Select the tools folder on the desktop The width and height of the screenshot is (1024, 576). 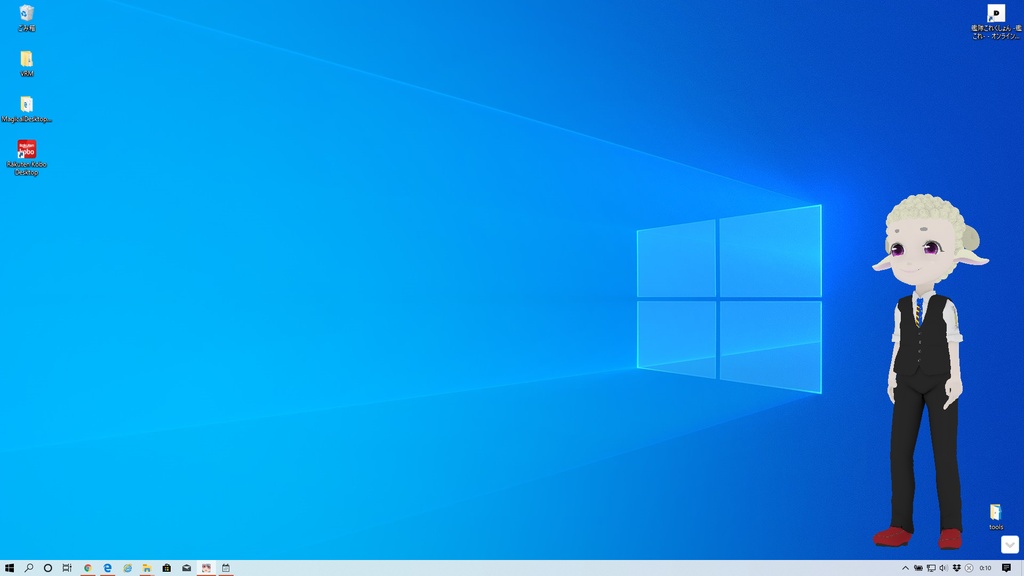tap(995, 517)
